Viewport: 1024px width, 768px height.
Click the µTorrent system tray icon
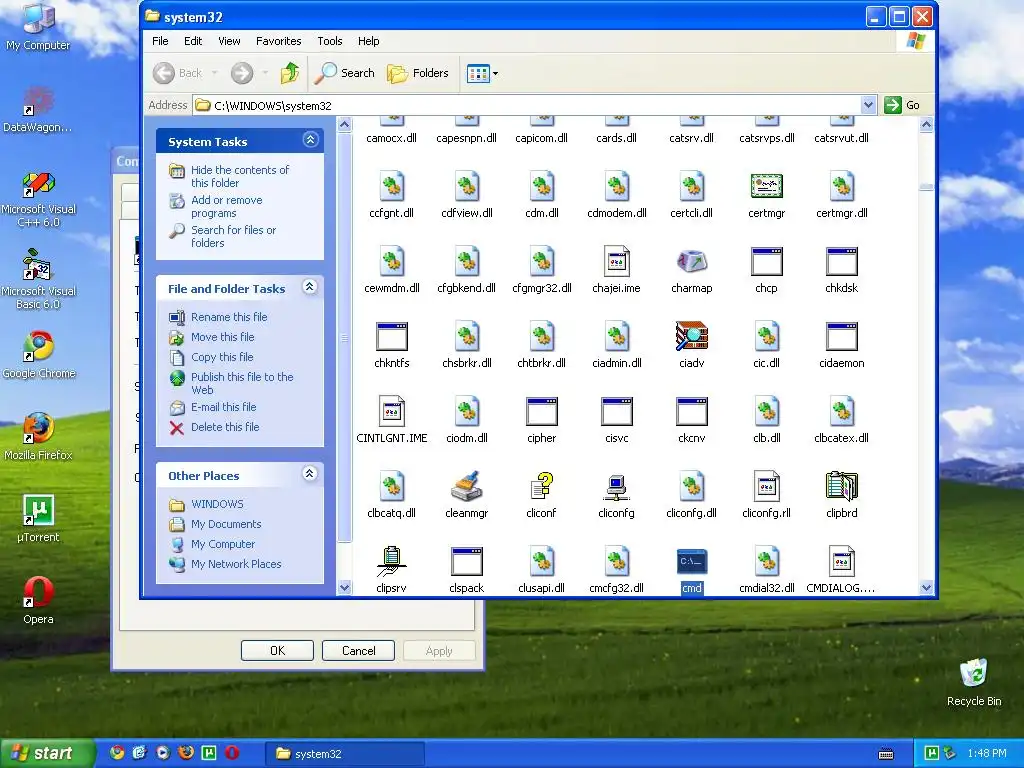click(x=932, y=753)
